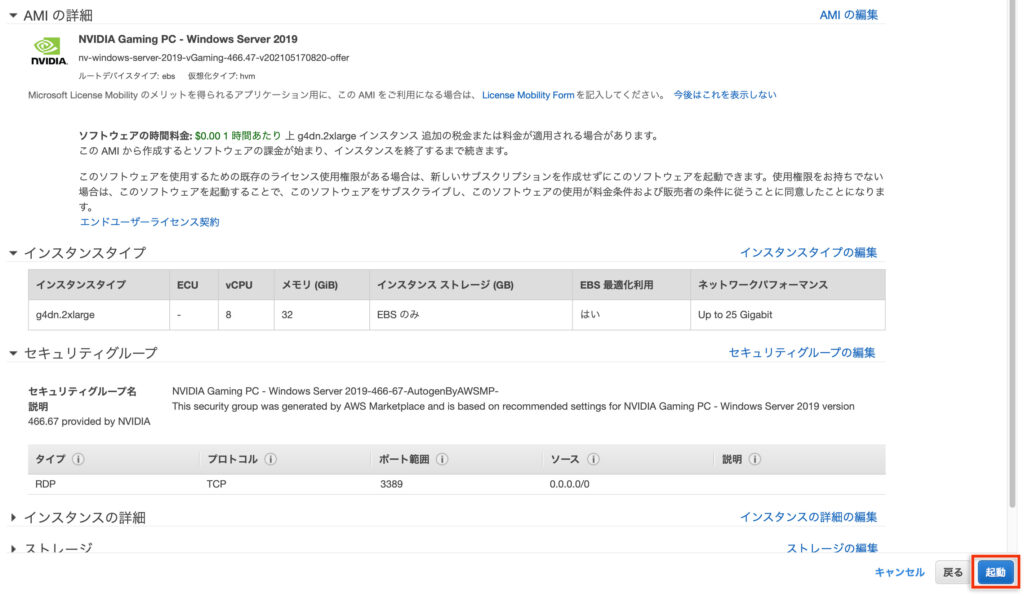Click the メモリ (GiB) column header
This screenshot has width=1024, height=596.
point(322,285)
